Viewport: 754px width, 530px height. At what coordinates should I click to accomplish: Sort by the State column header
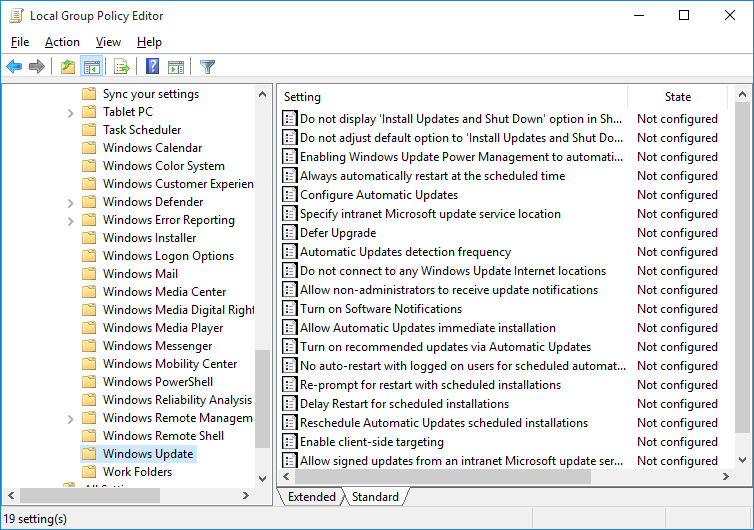point(678,97)
